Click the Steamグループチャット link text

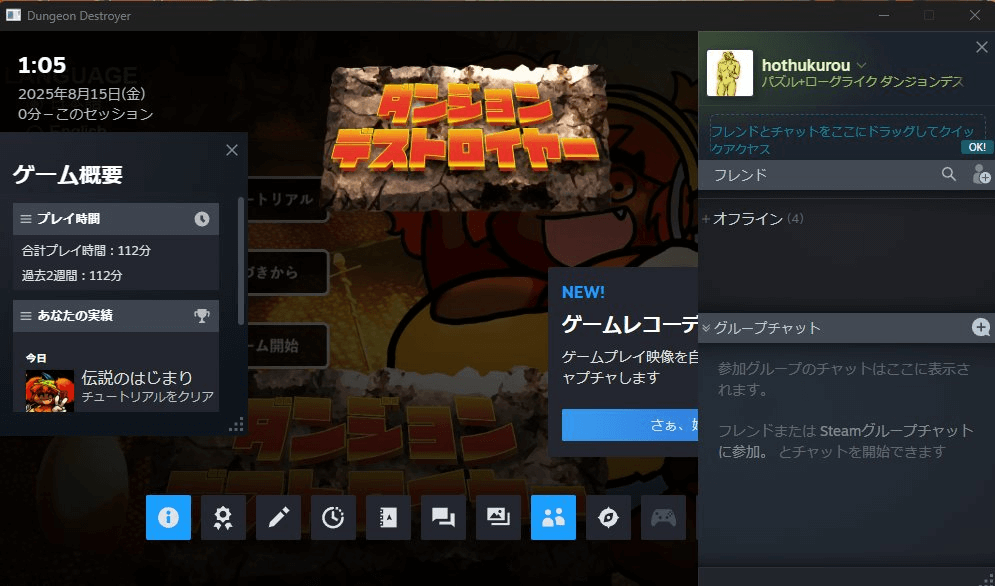(896, 430)
